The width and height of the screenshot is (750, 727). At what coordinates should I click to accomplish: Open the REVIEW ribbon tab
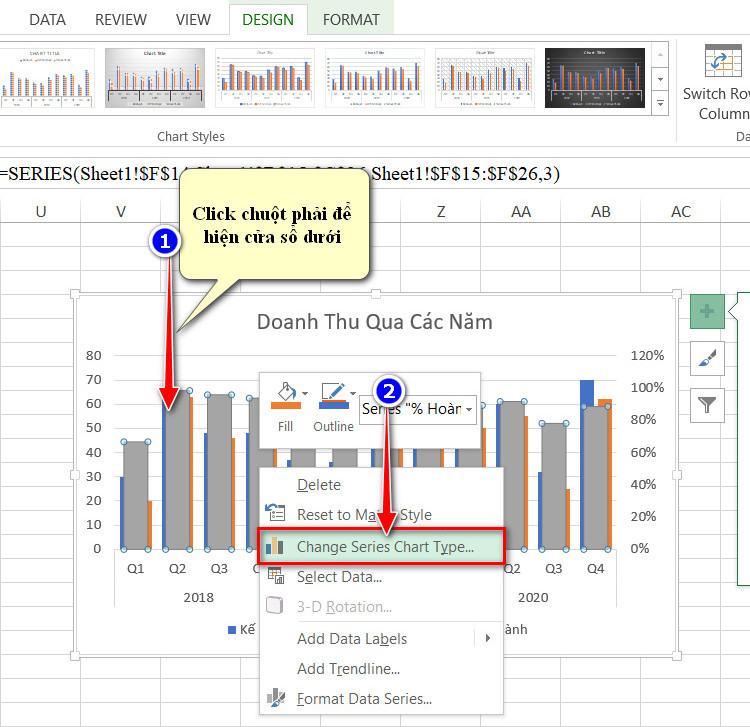coord(121,20)
